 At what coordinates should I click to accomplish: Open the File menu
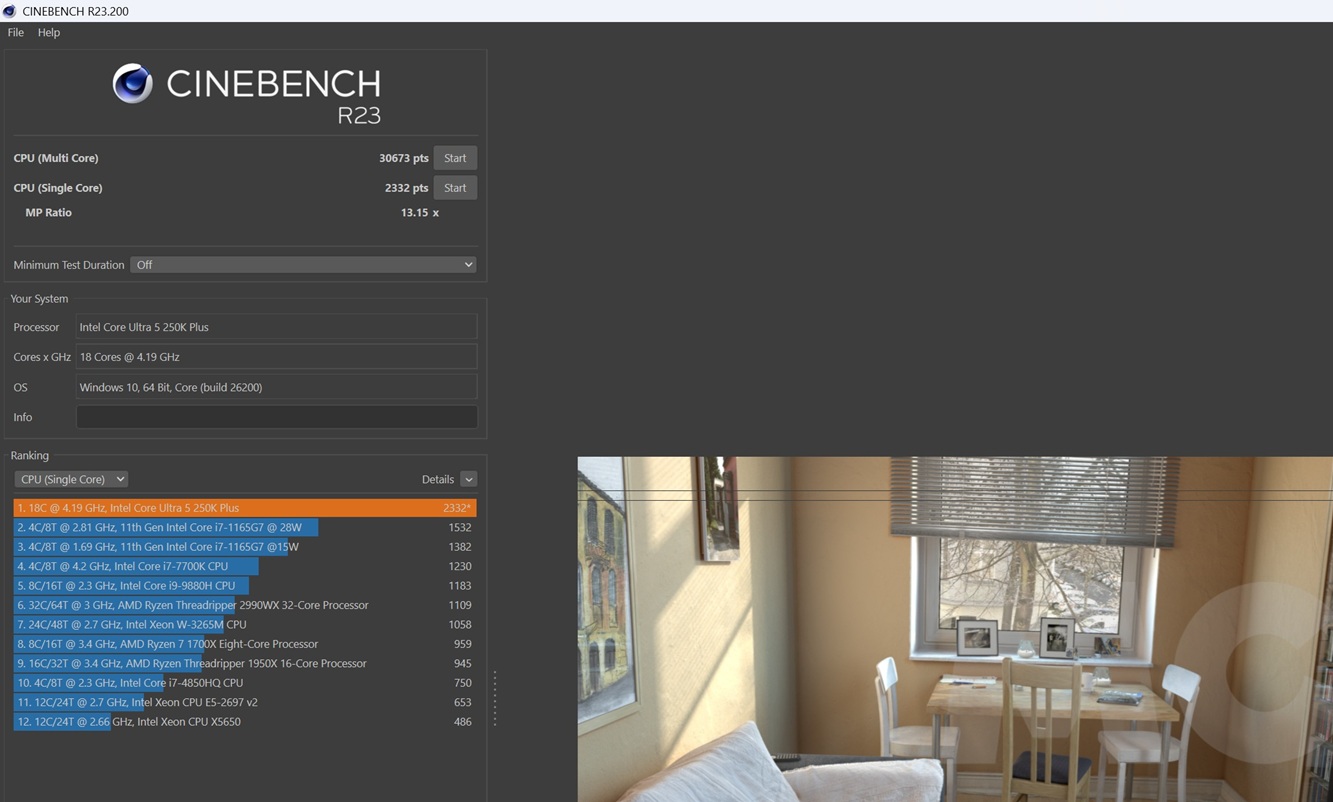coord(16,32)
